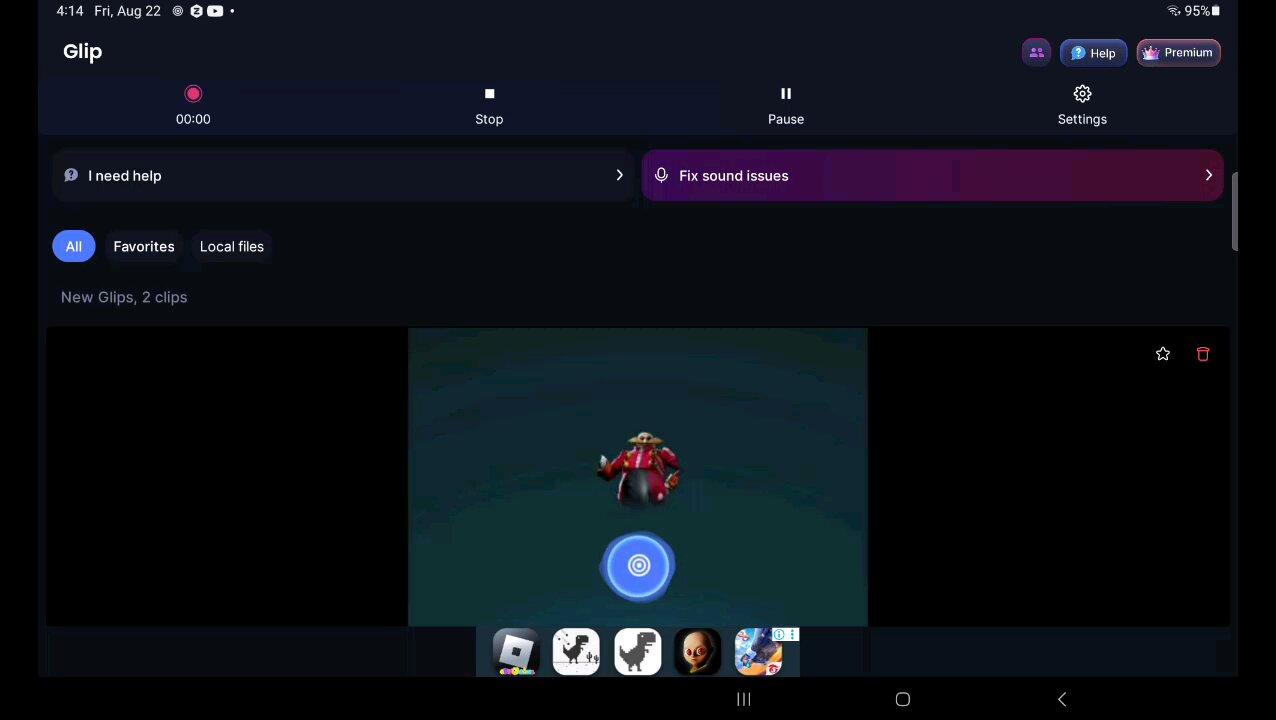
Task: Stop the recording
Action: [x=489, y=105]
